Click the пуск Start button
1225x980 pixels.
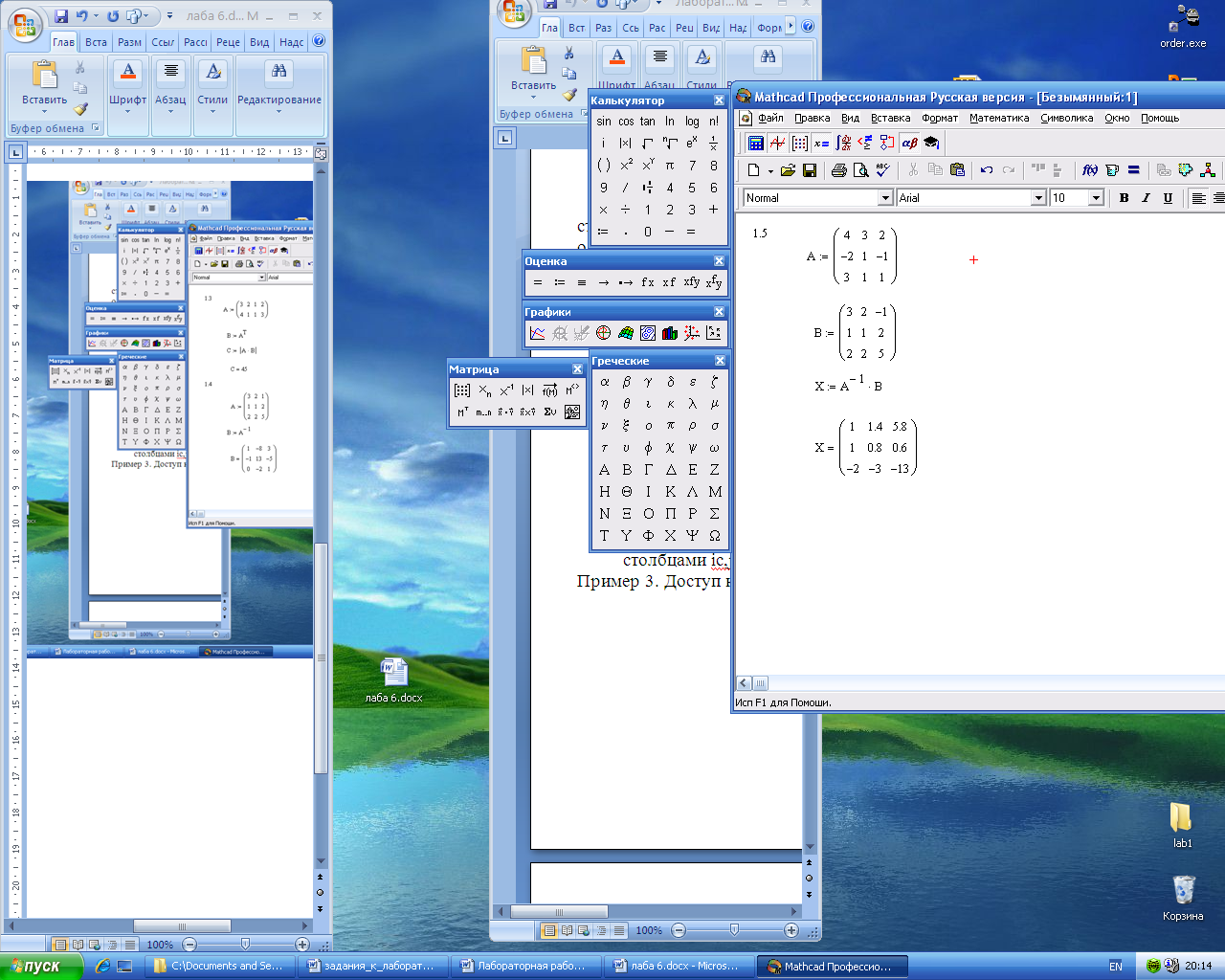point(42,967)
